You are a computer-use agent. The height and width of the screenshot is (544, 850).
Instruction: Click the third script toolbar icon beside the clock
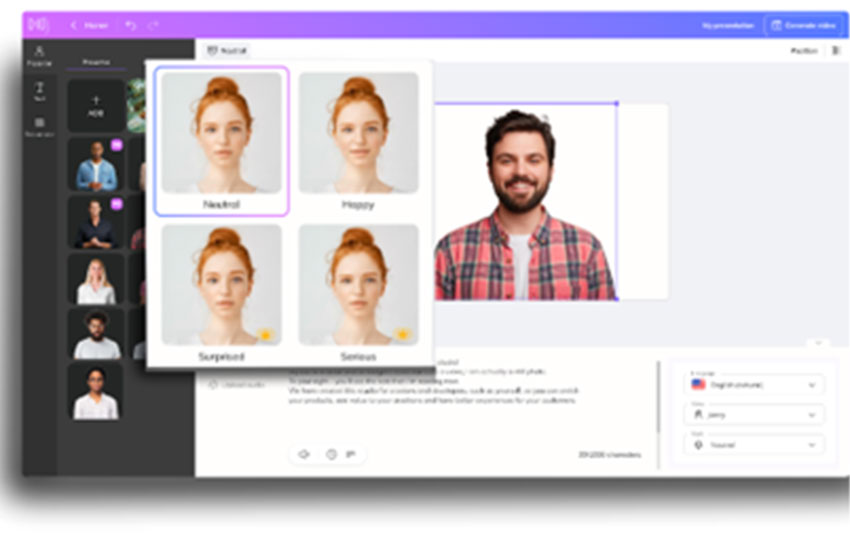coord(351,454)
